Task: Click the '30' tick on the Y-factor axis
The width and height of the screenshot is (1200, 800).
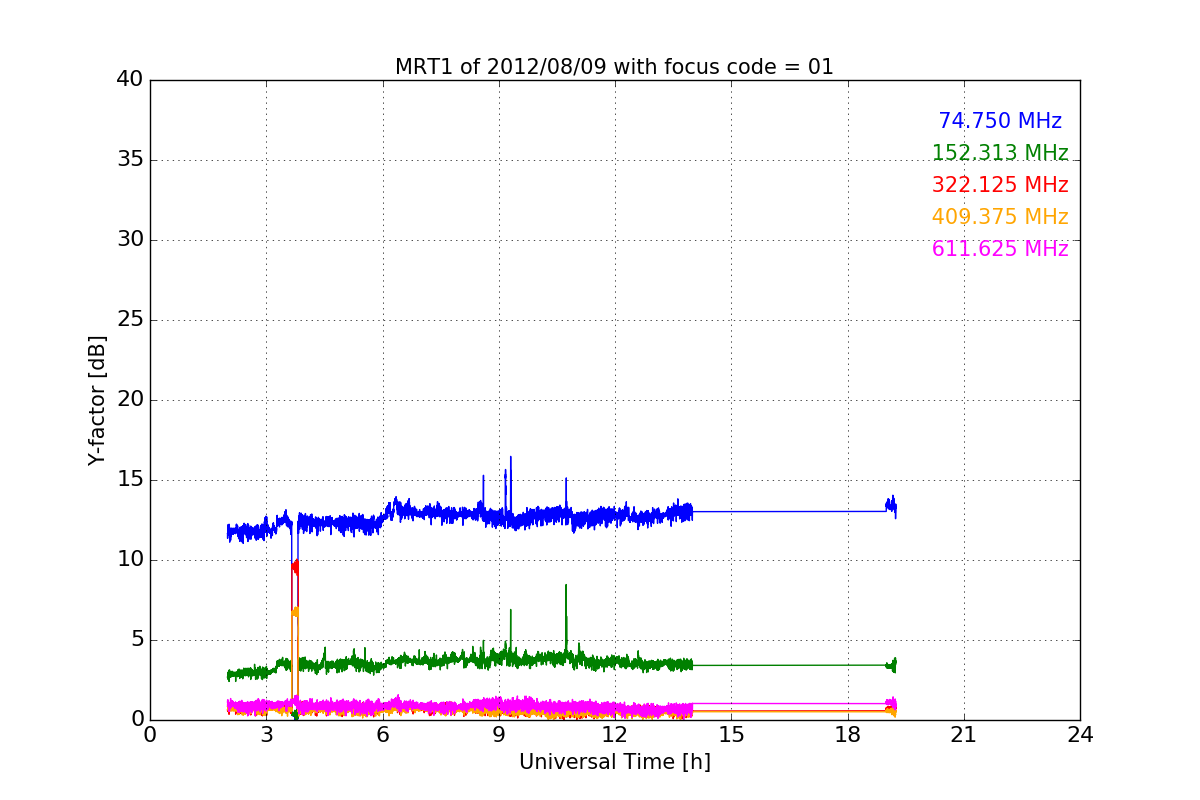Action: [129, 240]
